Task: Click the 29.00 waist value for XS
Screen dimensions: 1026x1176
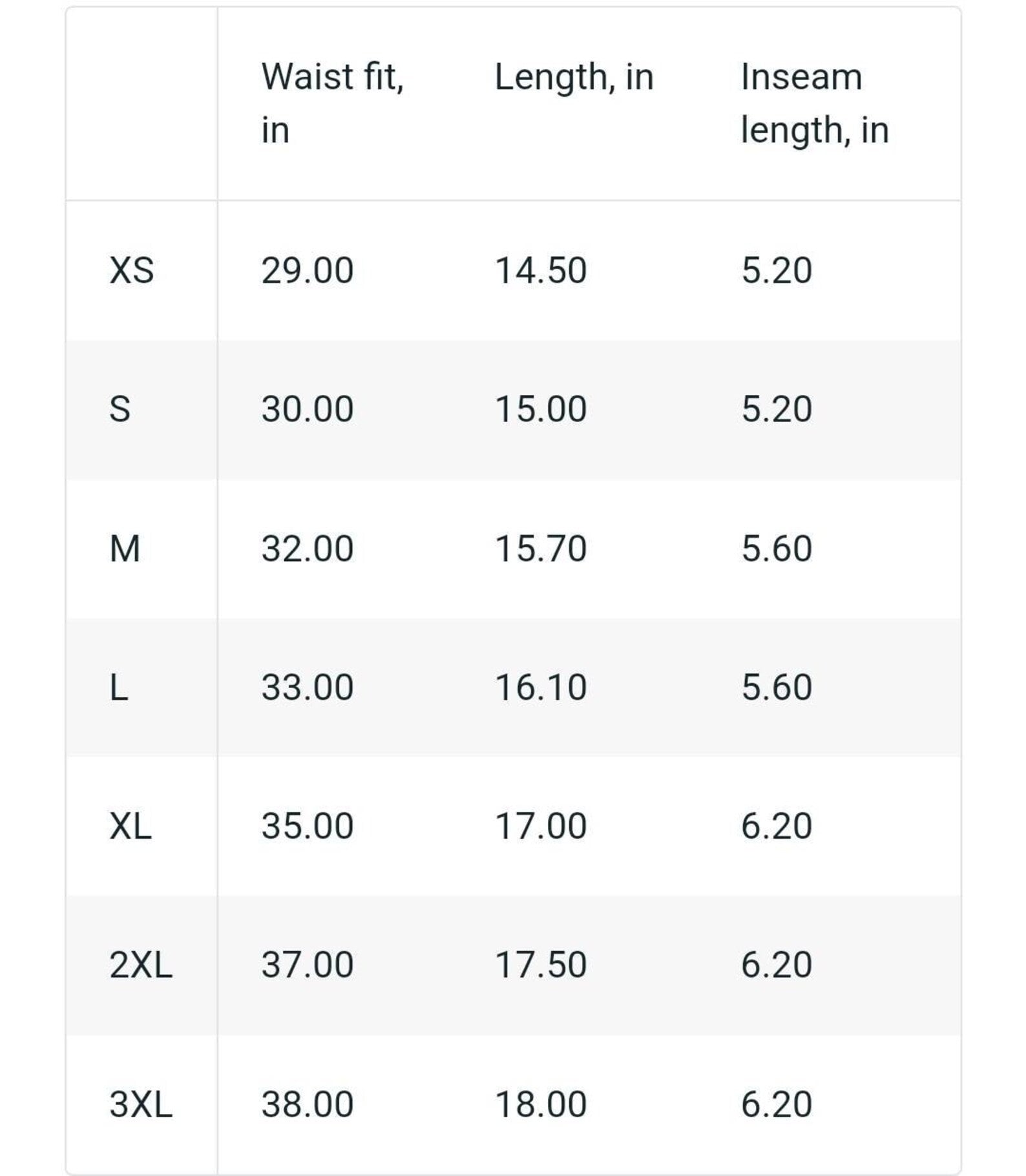Action: pyautogui.click(x=307, y=270)
